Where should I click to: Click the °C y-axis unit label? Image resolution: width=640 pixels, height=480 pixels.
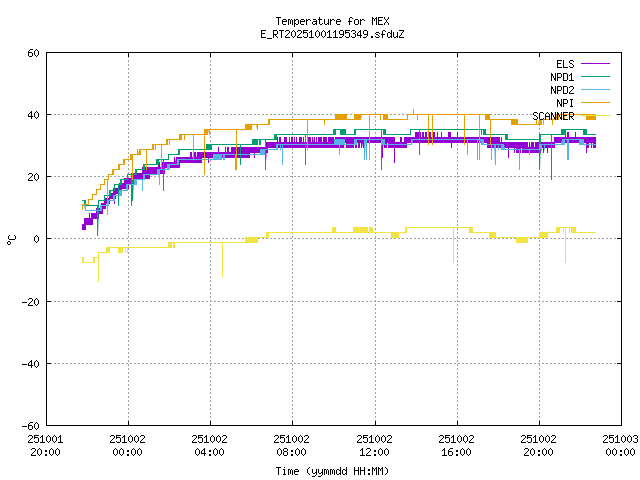pyautogui.click(x=11, y=239)
